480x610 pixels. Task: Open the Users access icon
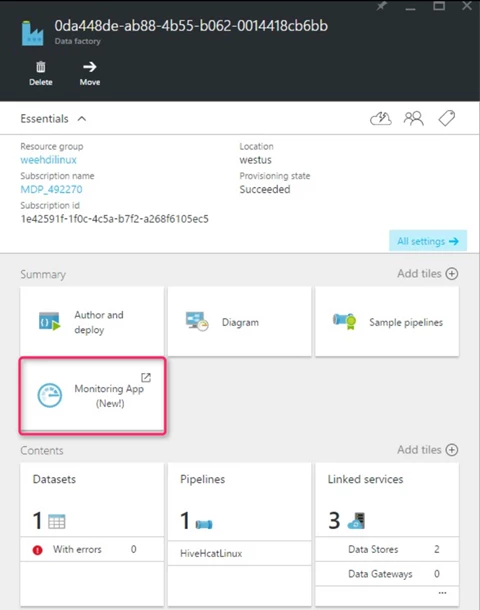point(413,118)
